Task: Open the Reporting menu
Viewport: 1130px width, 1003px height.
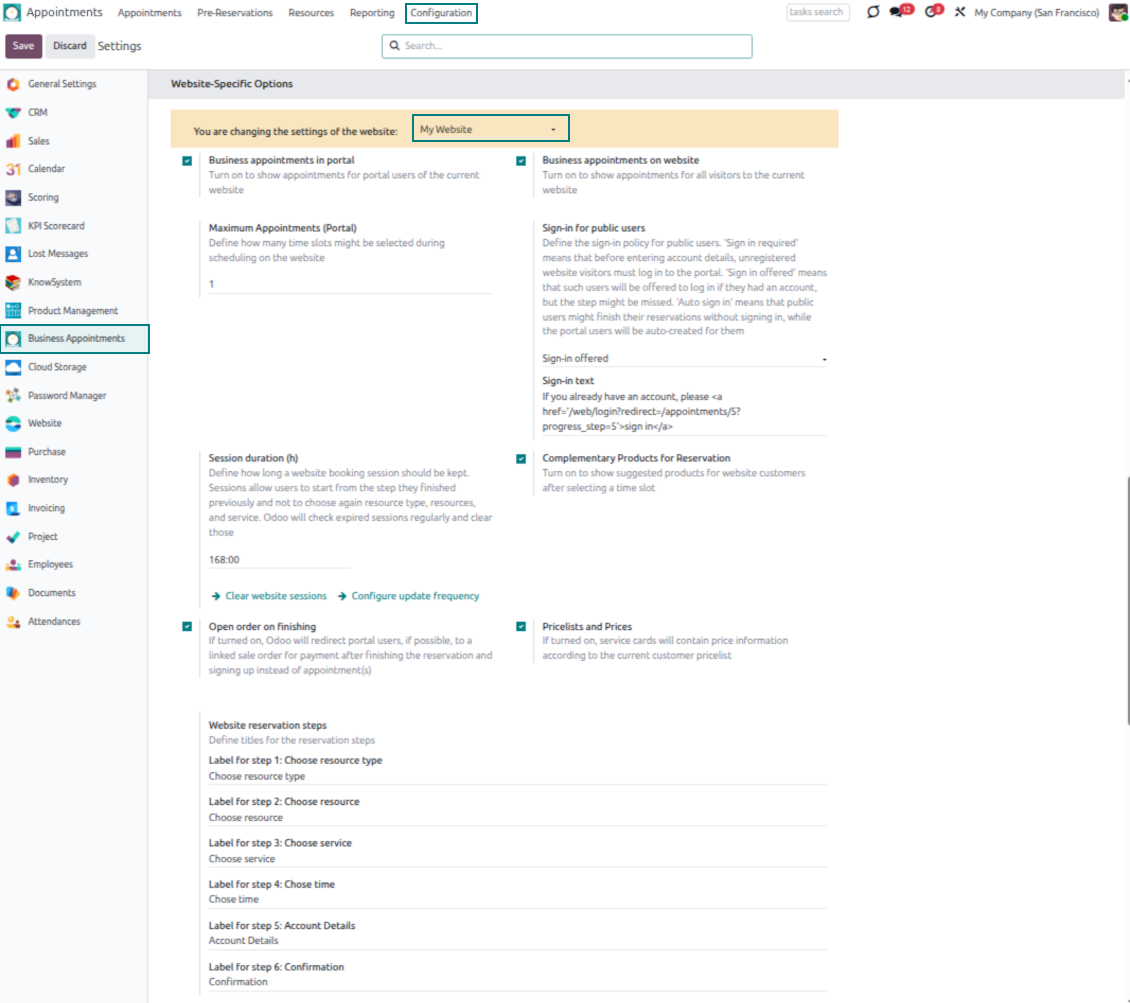Action: [372, 13]
